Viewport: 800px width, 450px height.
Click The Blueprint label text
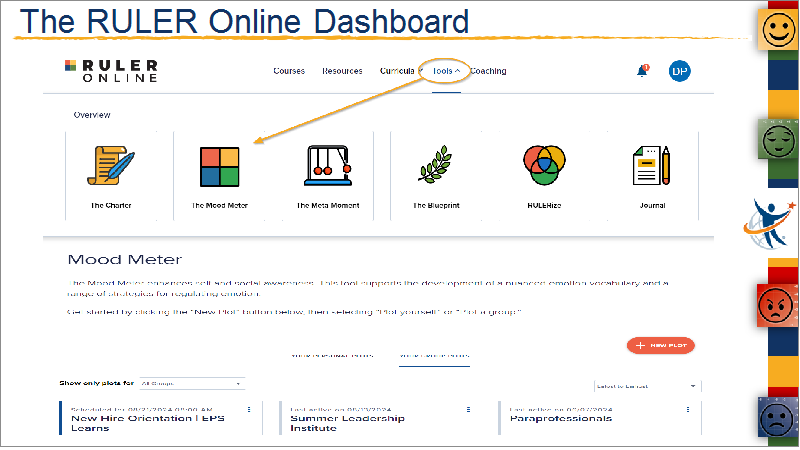pyautogui.click(x=436, y=206)
